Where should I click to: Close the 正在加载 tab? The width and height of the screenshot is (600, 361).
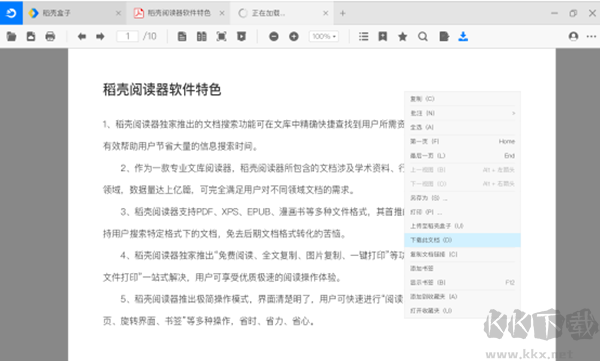click(x=326, y=13)
